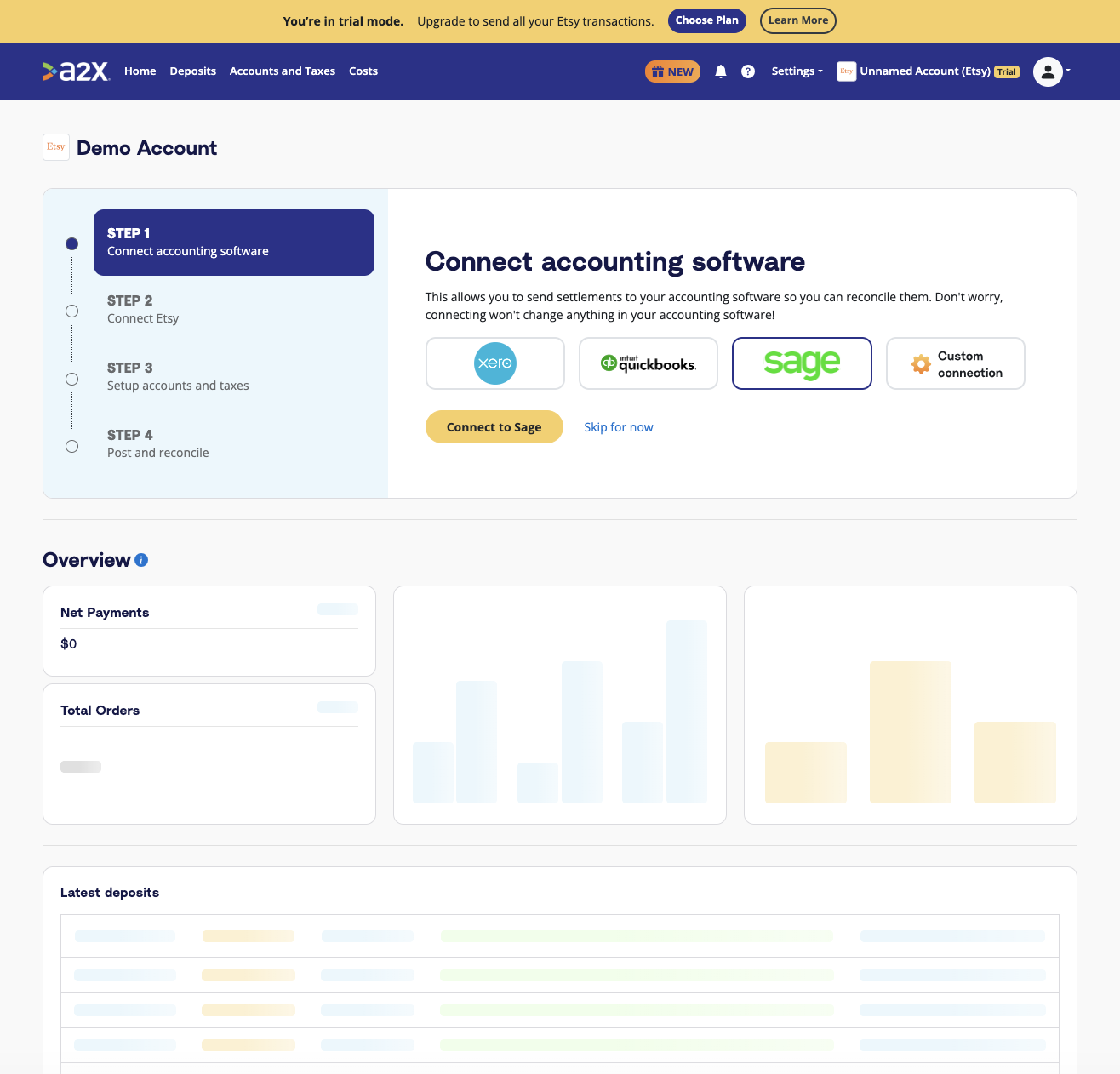Click the Skip for now link
This screenshot has height=1074, width=1120.
pyautogui.click(x=619, y=427)
